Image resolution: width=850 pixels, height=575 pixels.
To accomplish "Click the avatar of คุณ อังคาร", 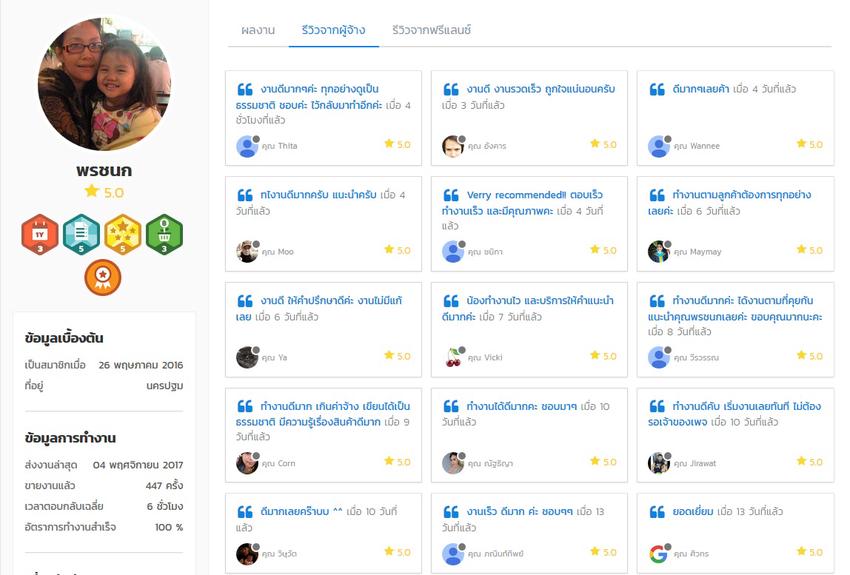I will click(453, 146).
